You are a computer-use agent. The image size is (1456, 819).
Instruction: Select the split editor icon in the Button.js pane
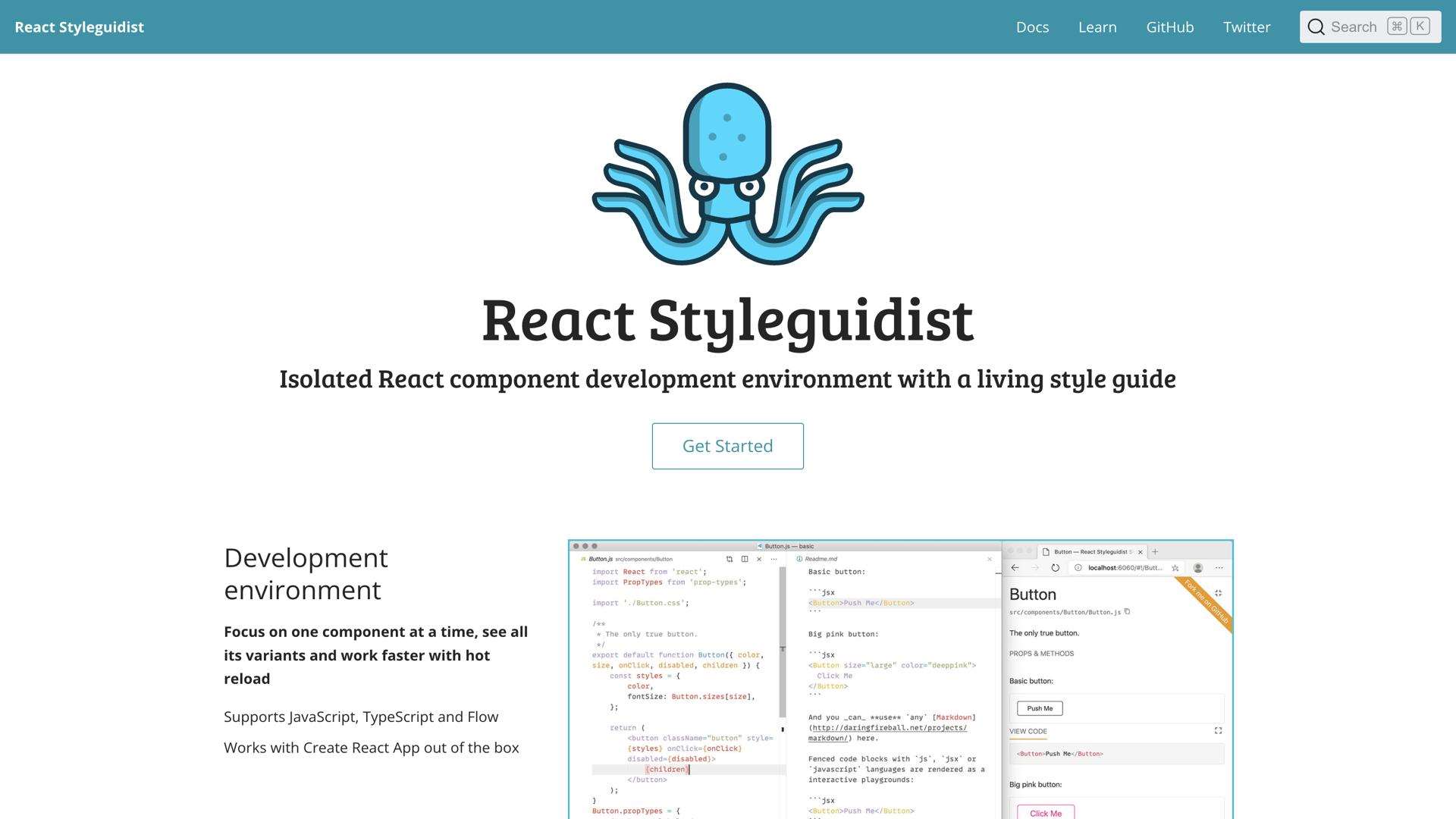(745, 559)
